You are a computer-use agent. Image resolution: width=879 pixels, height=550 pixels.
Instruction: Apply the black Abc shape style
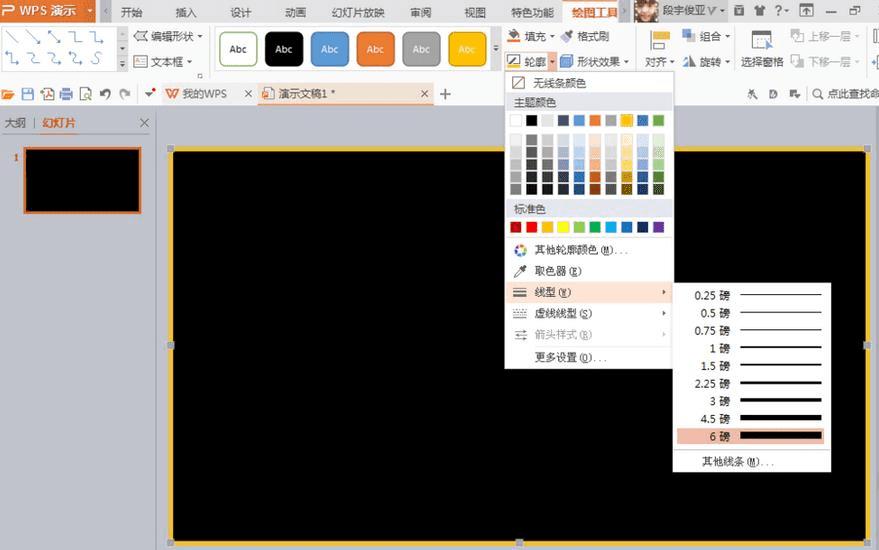click(x=284, y=49)
